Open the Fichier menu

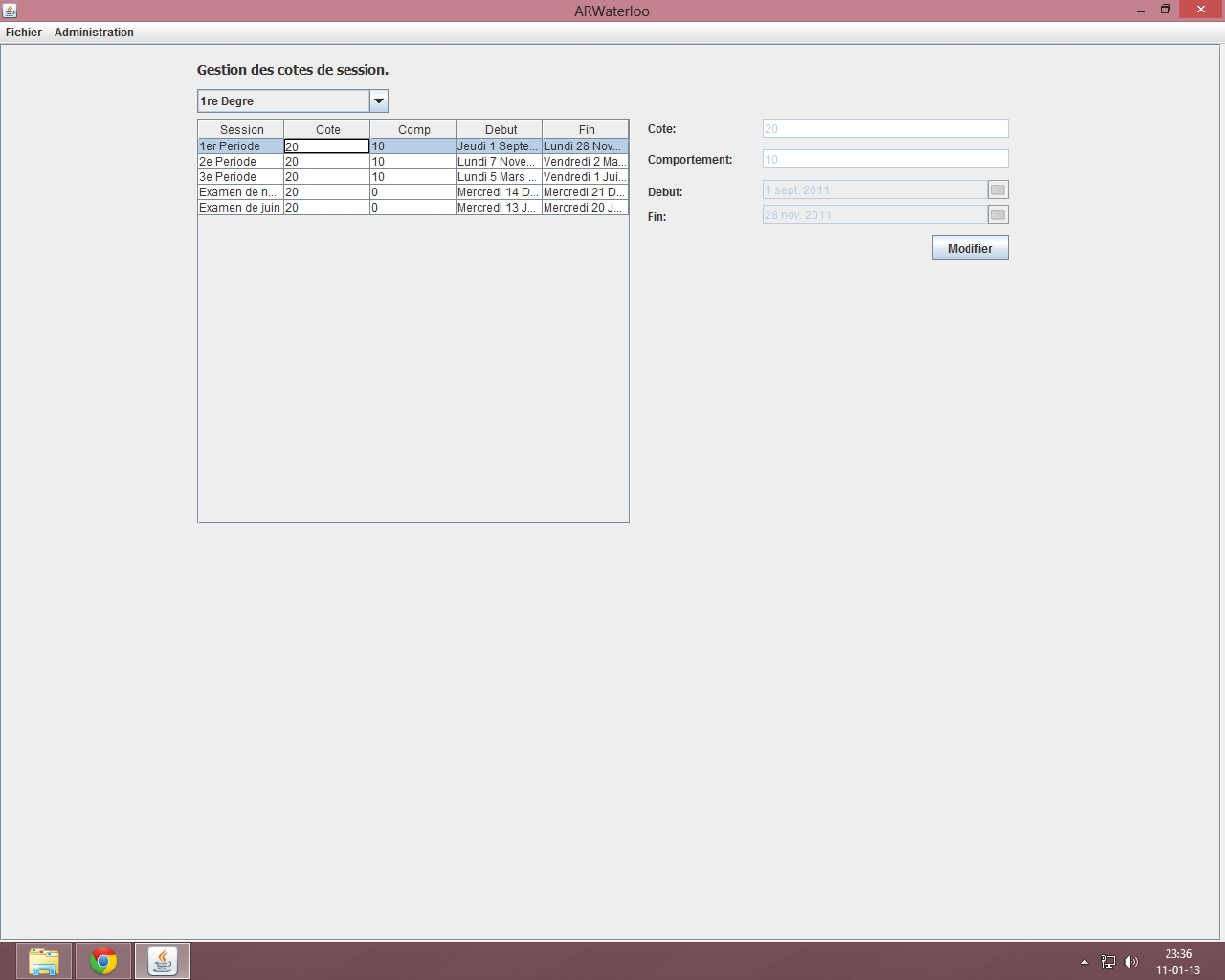tap(24, 33)
